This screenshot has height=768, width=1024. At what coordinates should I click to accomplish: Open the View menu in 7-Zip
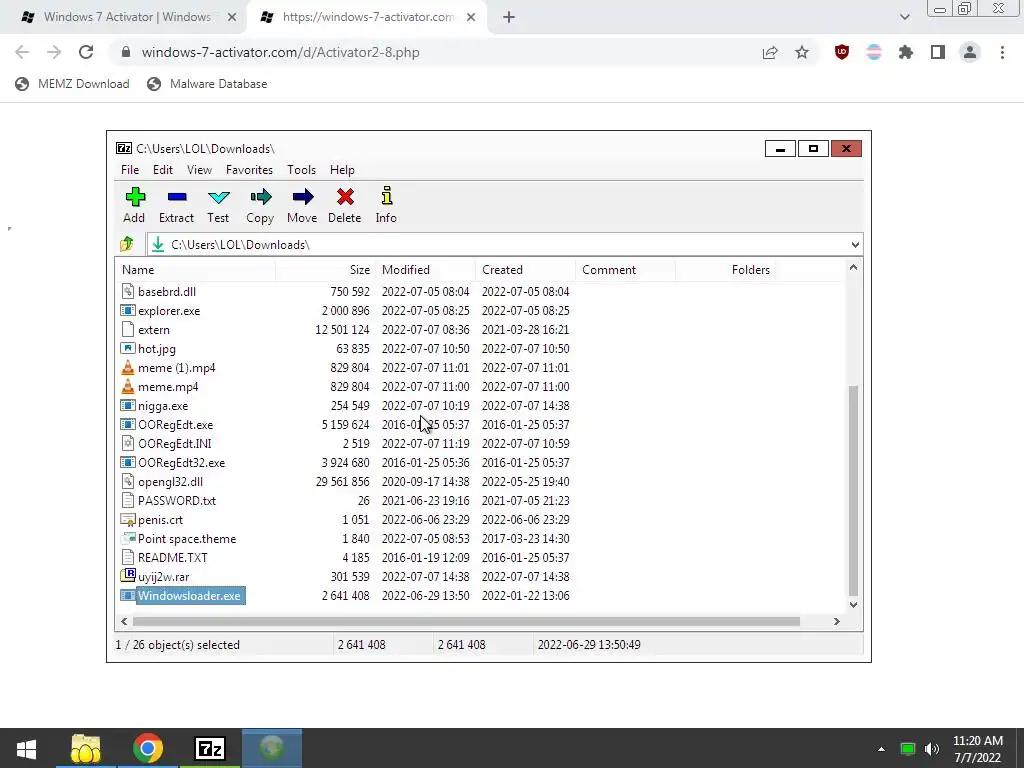point(199,170)
